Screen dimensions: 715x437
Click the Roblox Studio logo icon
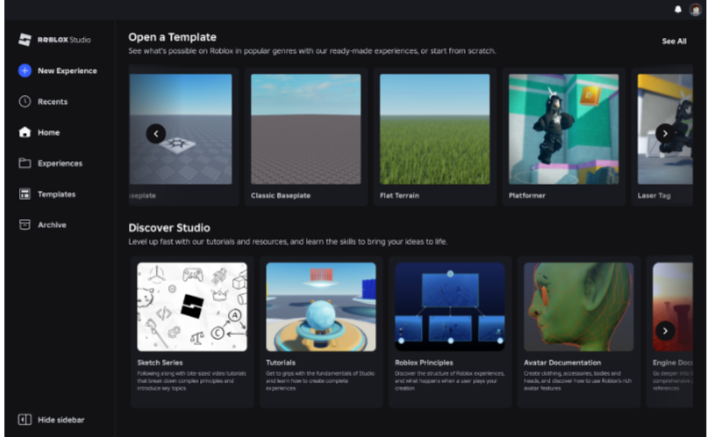point(25,40)
